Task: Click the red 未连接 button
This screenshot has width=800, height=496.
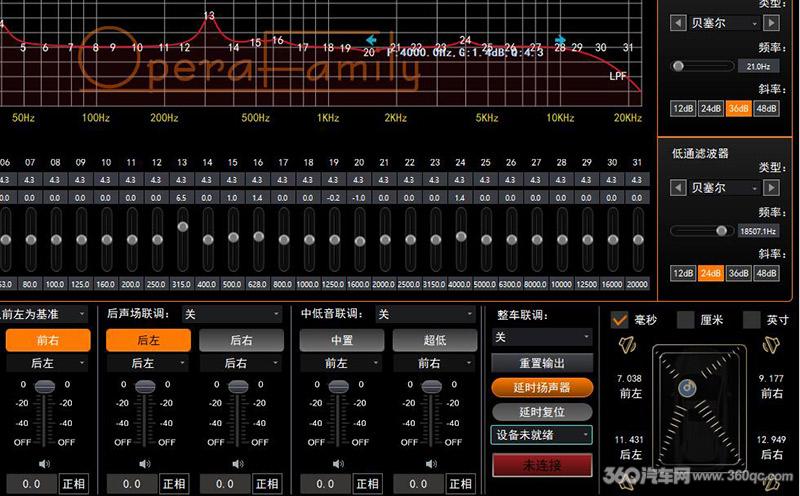Action: point(542,465)
